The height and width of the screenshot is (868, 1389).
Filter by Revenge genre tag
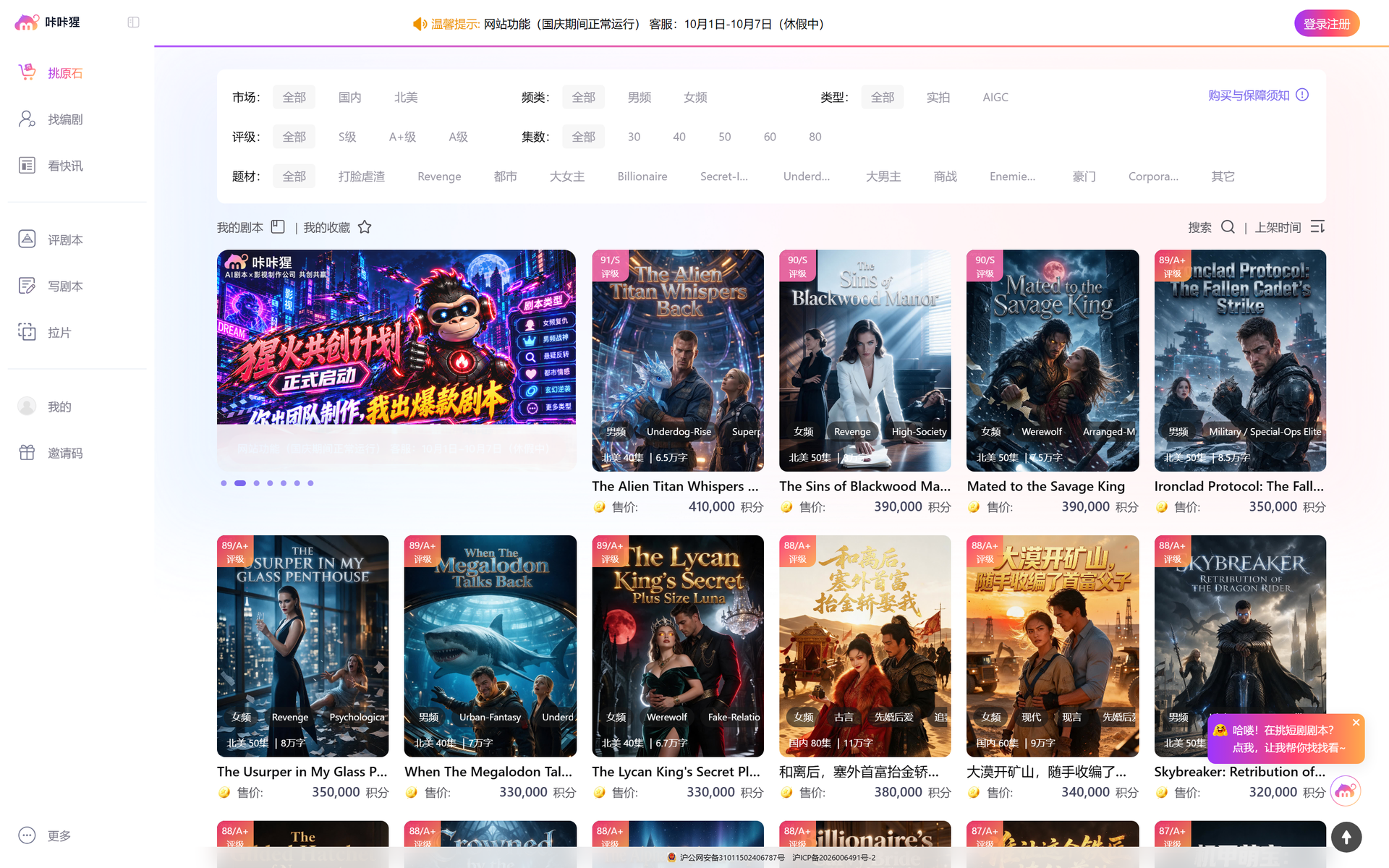tap(439, 176)
